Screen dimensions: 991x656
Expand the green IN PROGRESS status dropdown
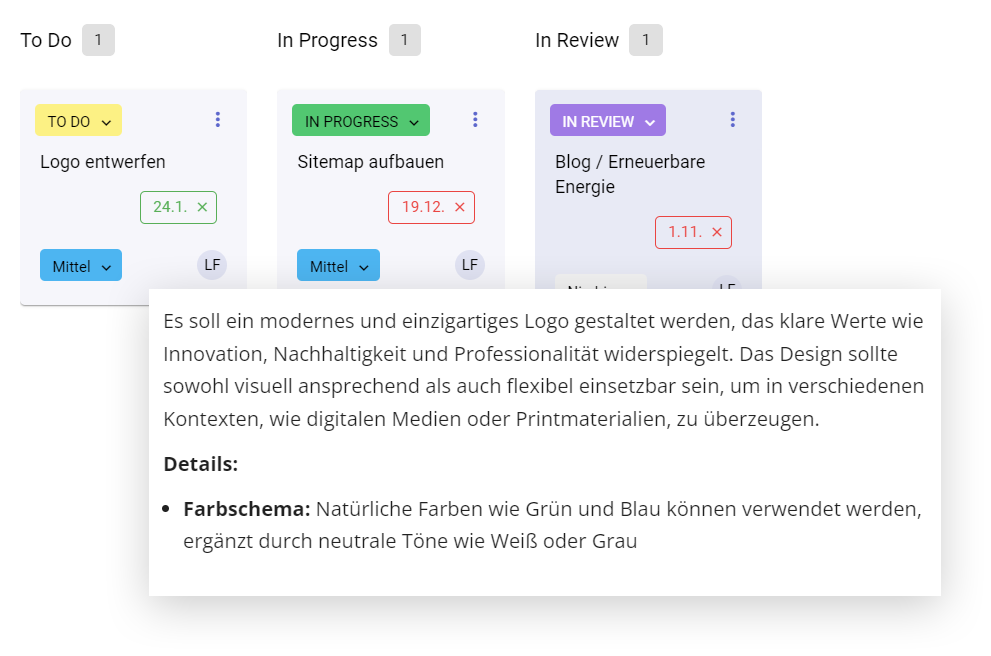(361, 121)
